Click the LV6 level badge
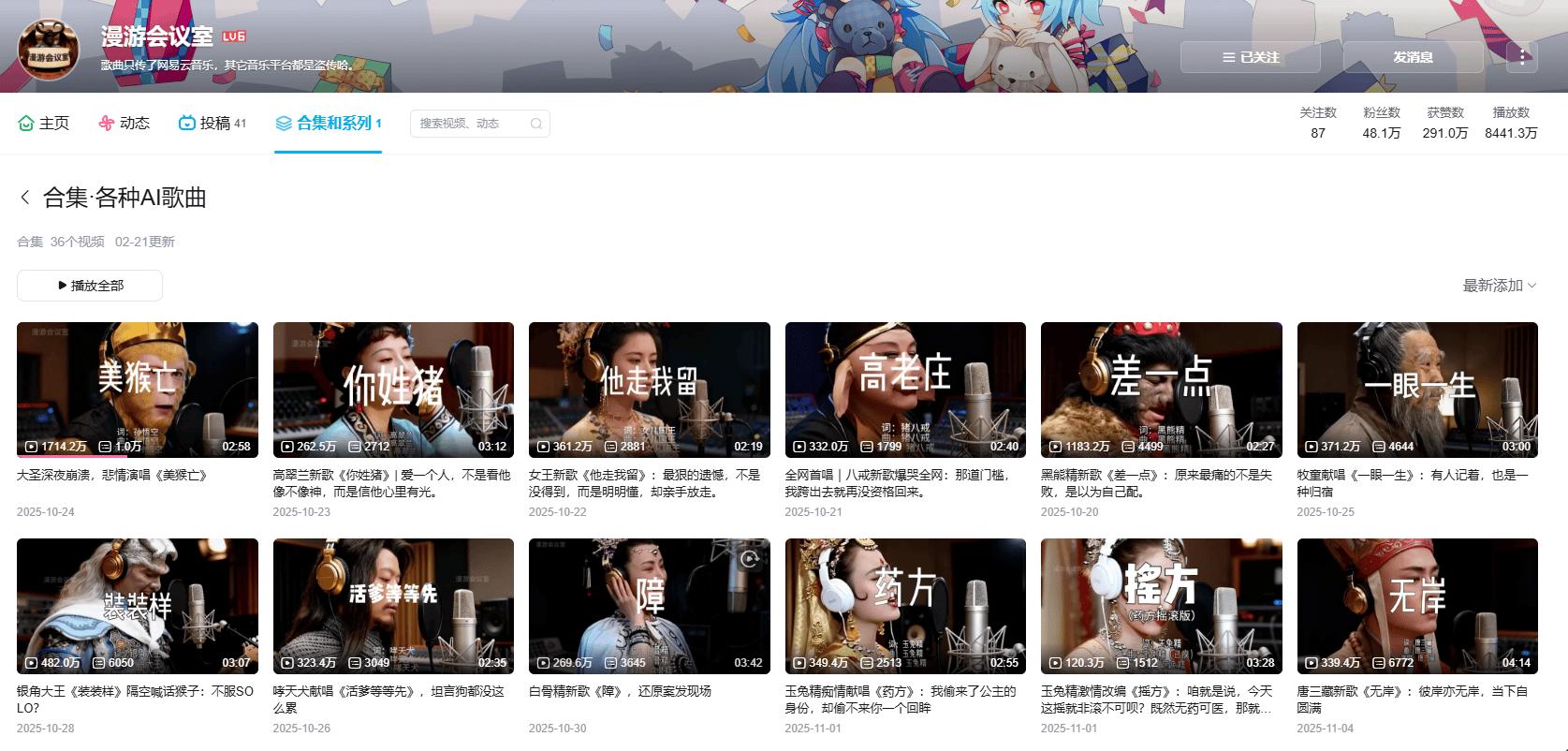Image resolution: width=1568 pixels, height=751 pixels. [233, 37]
